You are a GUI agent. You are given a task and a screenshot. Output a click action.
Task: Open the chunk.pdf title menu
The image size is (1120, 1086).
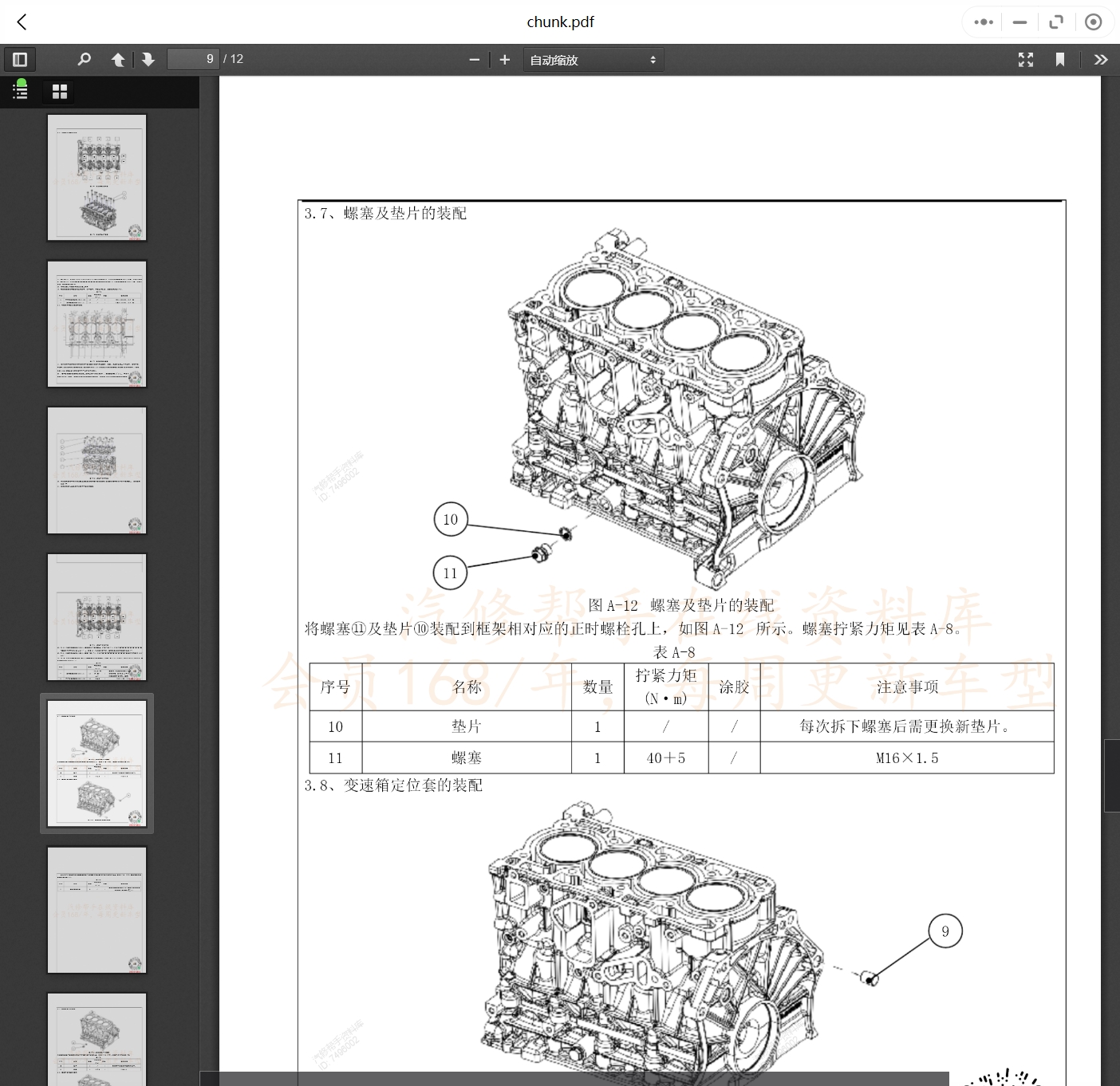pyautogui.click(x=560, y=22)
